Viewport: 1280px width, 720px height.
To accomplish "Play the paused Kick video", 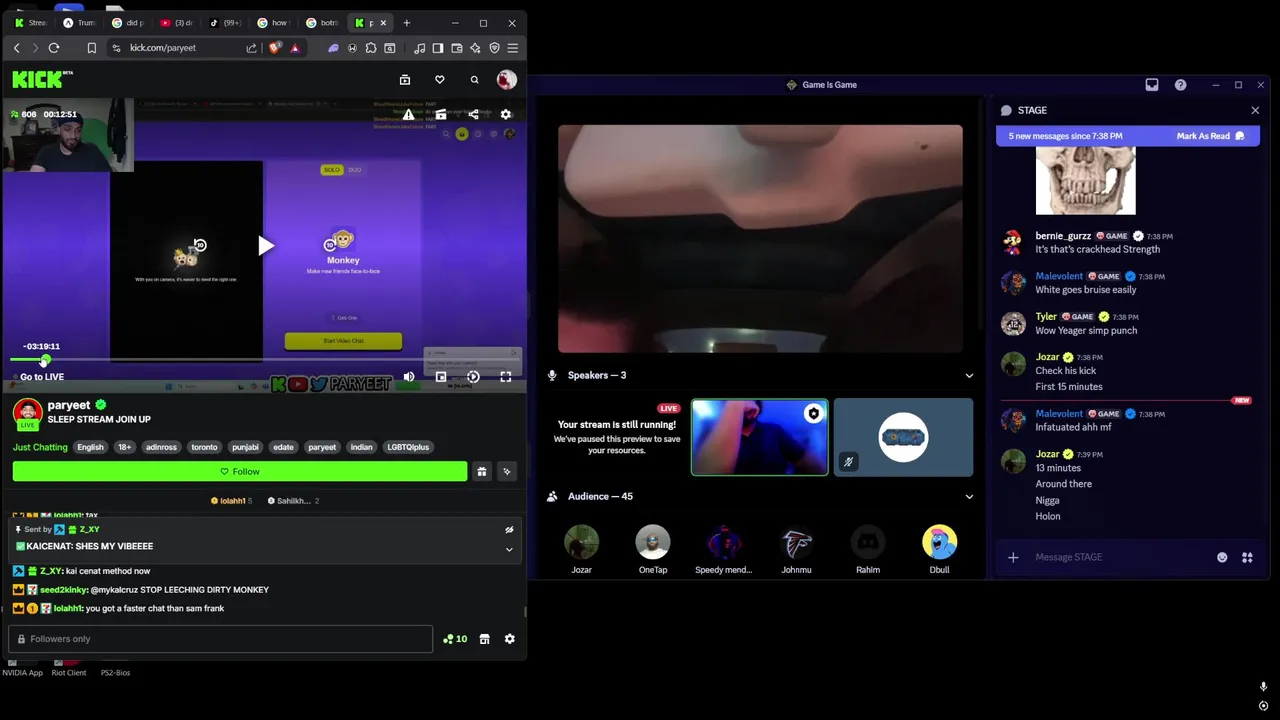I will [x=265, y=246].
